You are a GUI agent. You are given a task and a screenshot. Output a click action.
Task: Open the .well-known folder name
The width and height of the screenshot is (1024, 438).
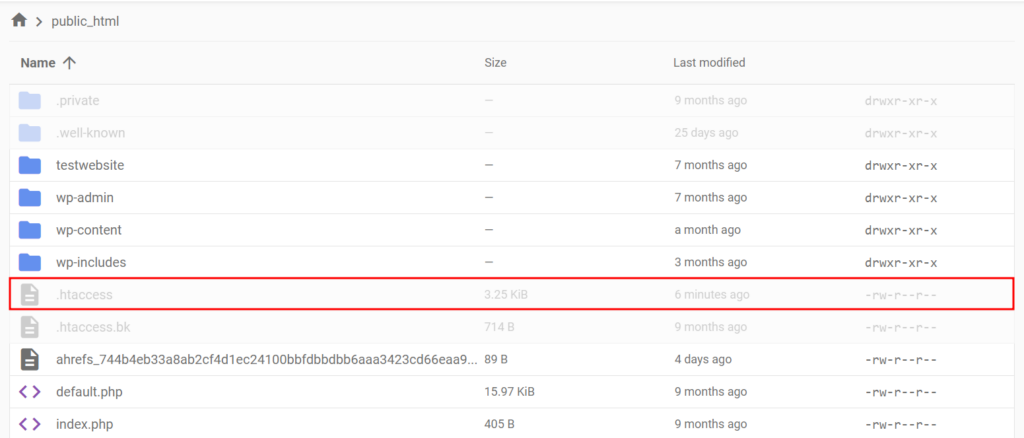tap(91, 133)
